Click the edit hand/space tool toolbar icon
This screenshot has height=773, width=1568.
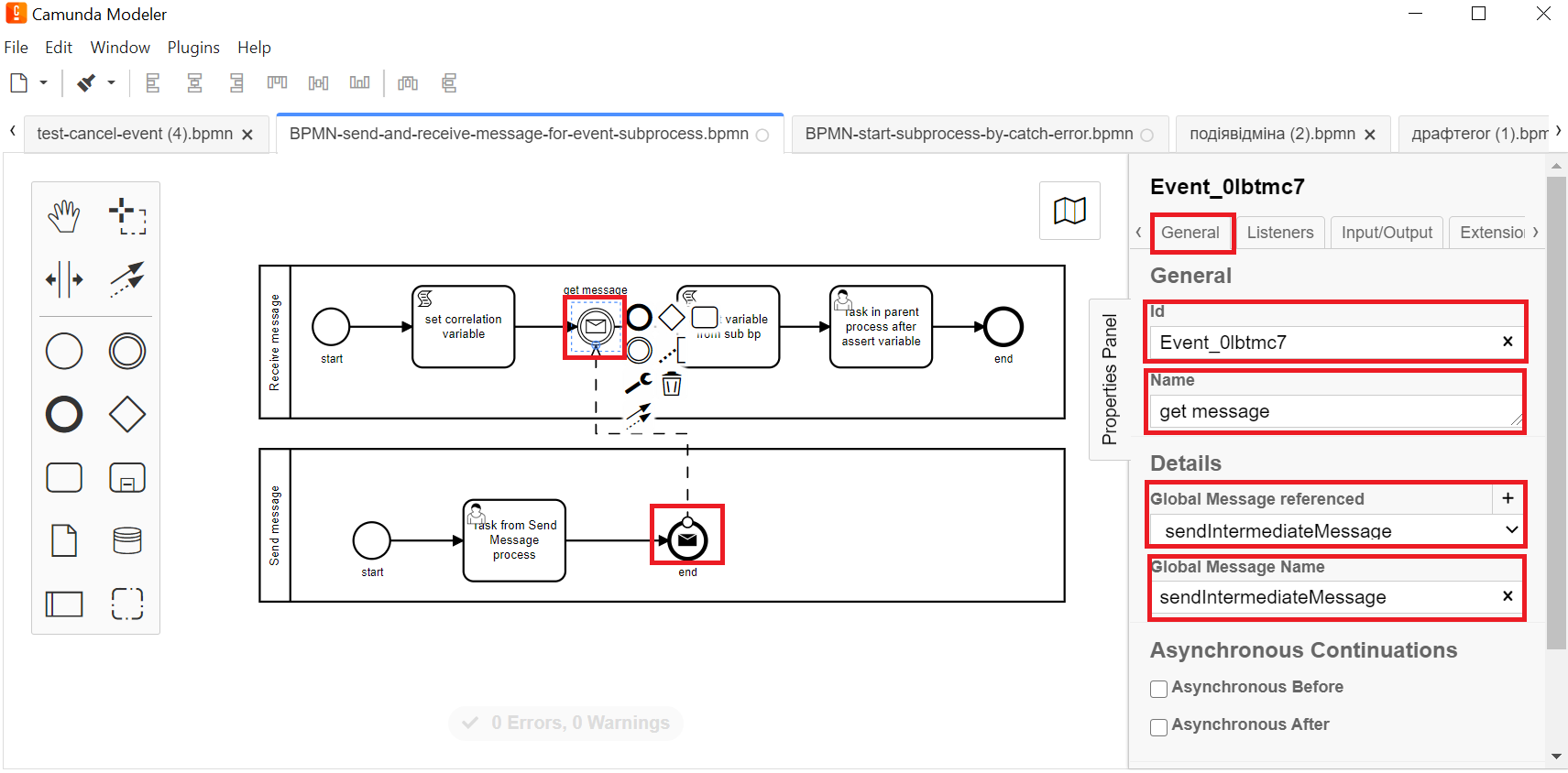(x=86, y=83)
